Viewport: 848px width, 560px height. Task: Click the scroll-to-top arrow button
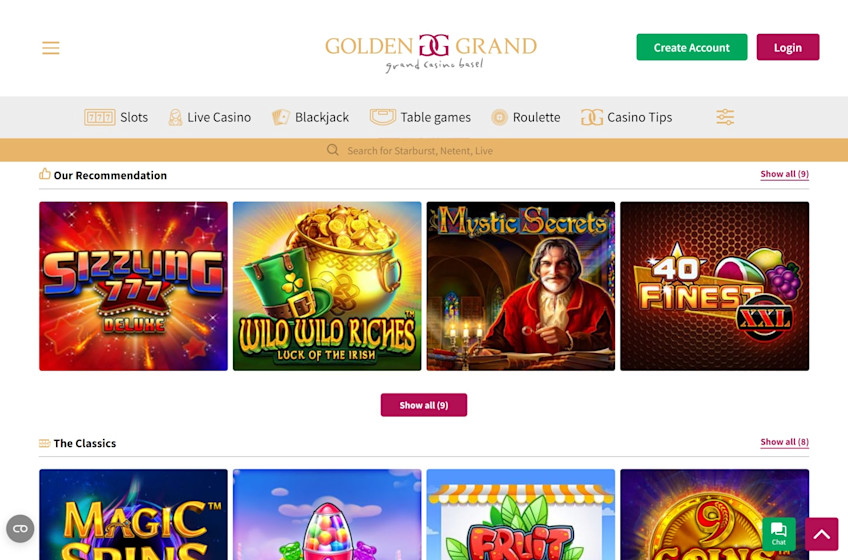[x=822, y=533]
